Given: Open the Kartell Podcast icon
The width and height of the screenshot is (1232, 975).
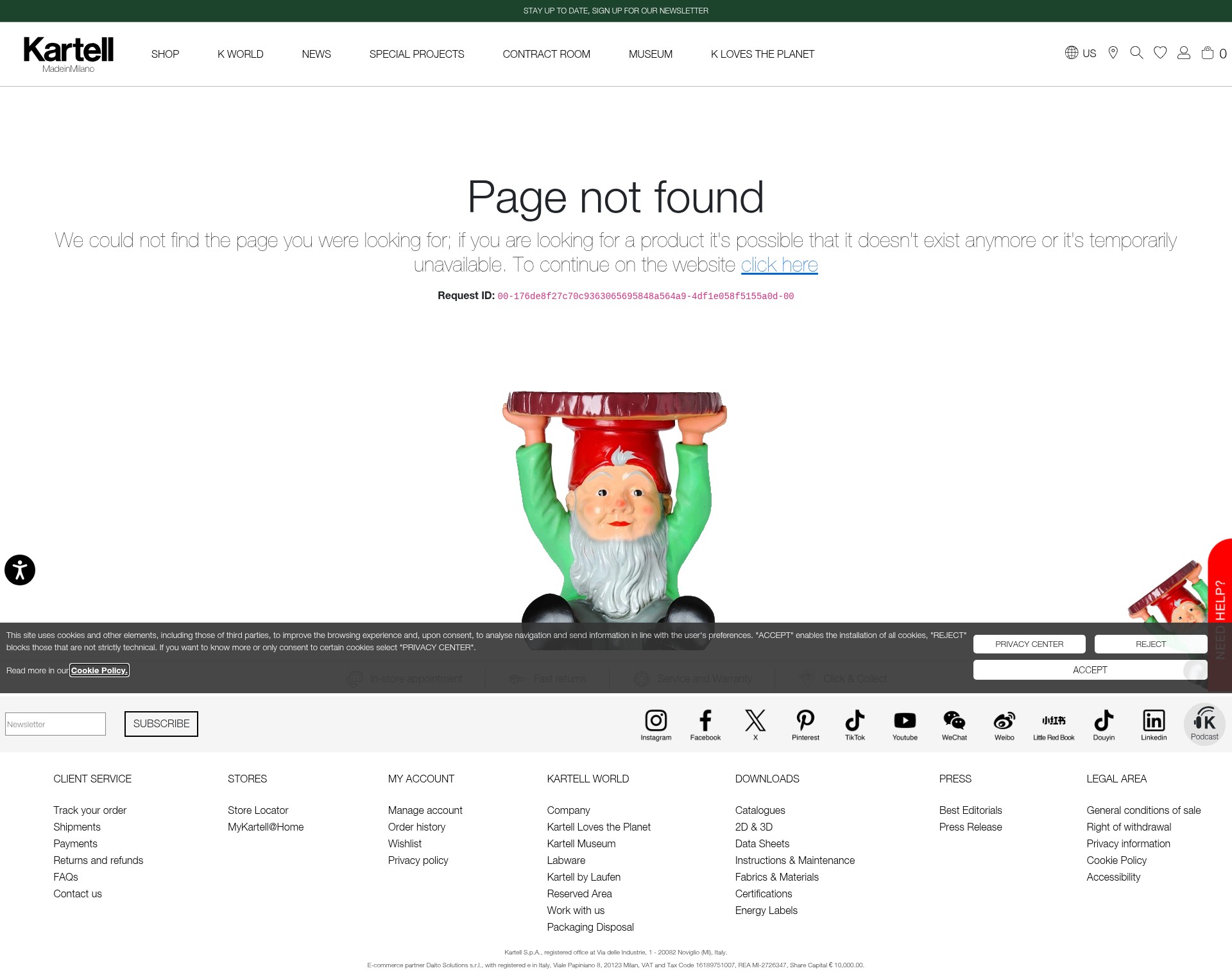Looking at the screenshot, I should pos(1204,724).
